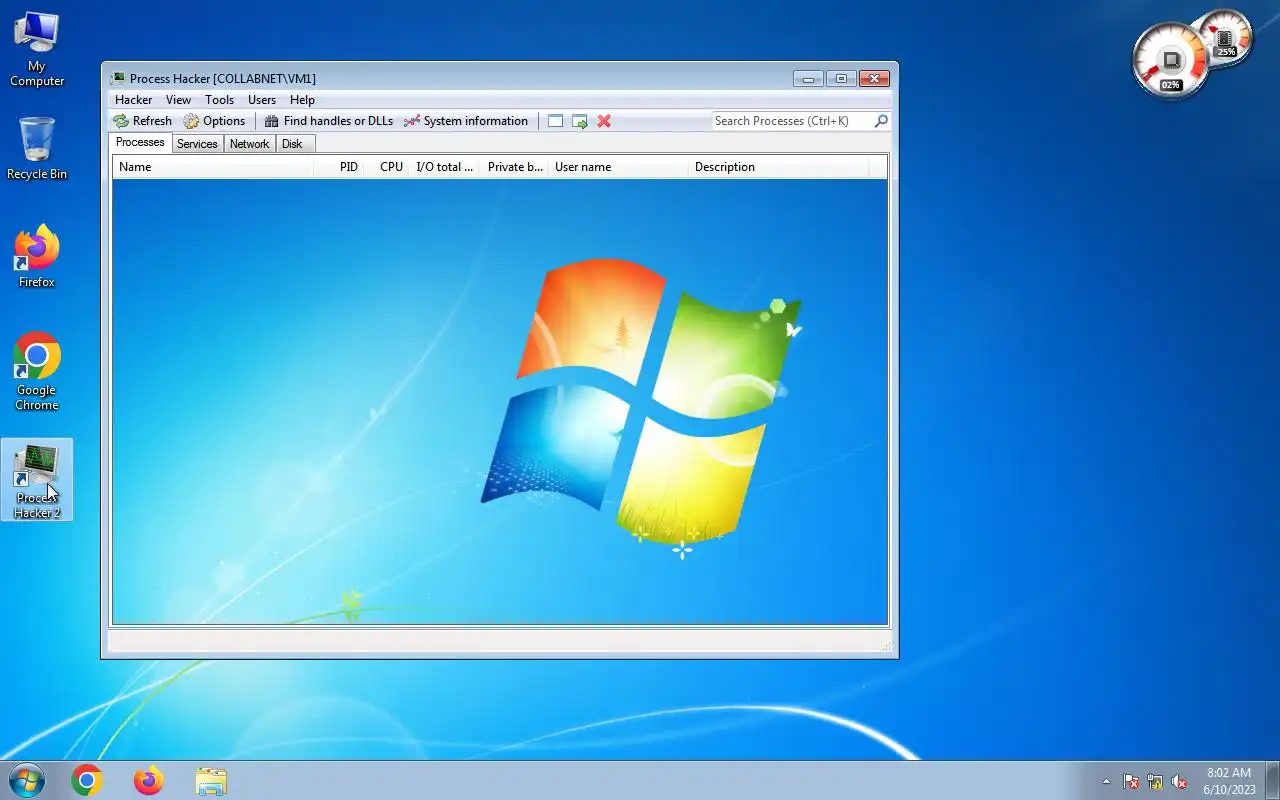The image size is (1280, 800).
Task: Show hidden tray icons arrow
Action: 1106,781
